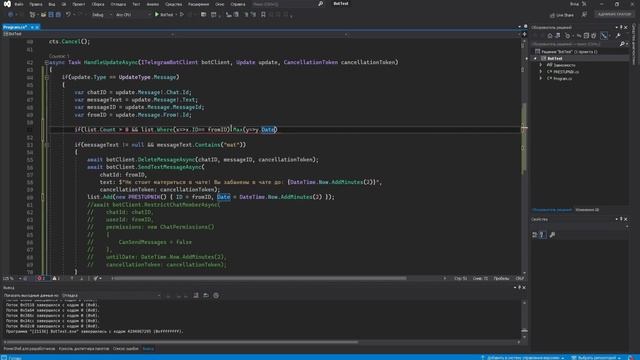Click the wrench Properties icon in Solution Explorer

tap(618, 36)
